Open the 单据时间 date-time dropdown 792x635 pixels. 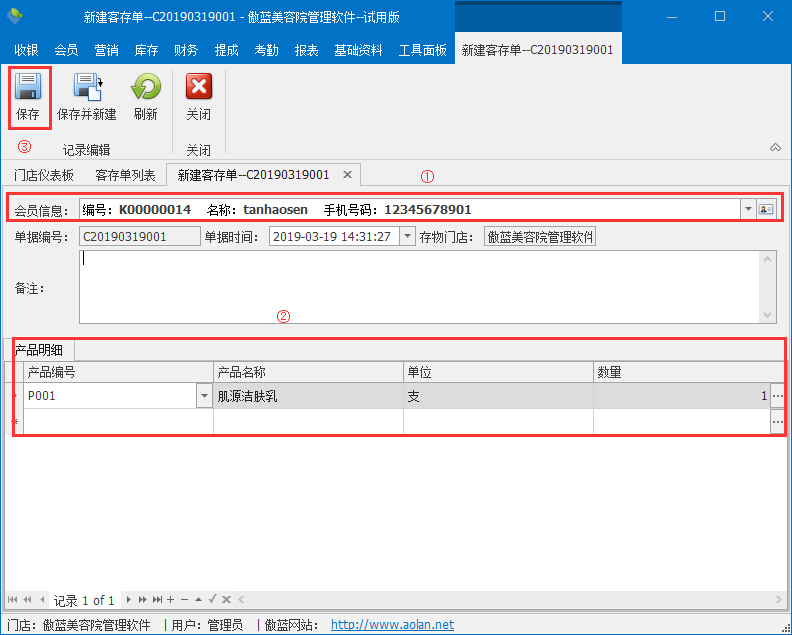[407, 237]
